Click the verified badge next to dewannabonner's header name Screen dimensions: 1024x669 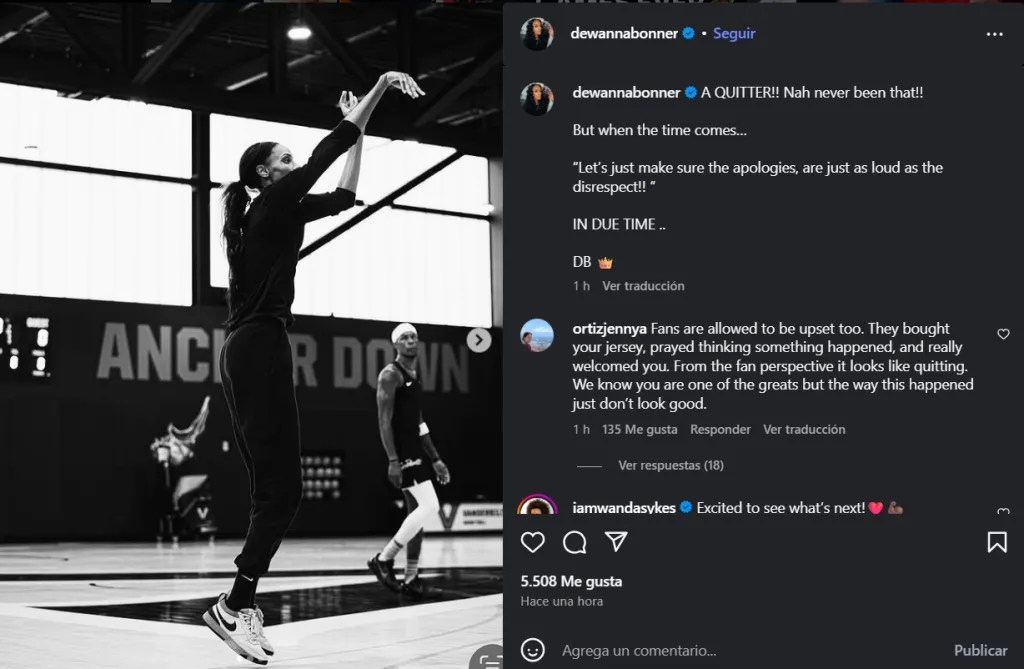687,33
